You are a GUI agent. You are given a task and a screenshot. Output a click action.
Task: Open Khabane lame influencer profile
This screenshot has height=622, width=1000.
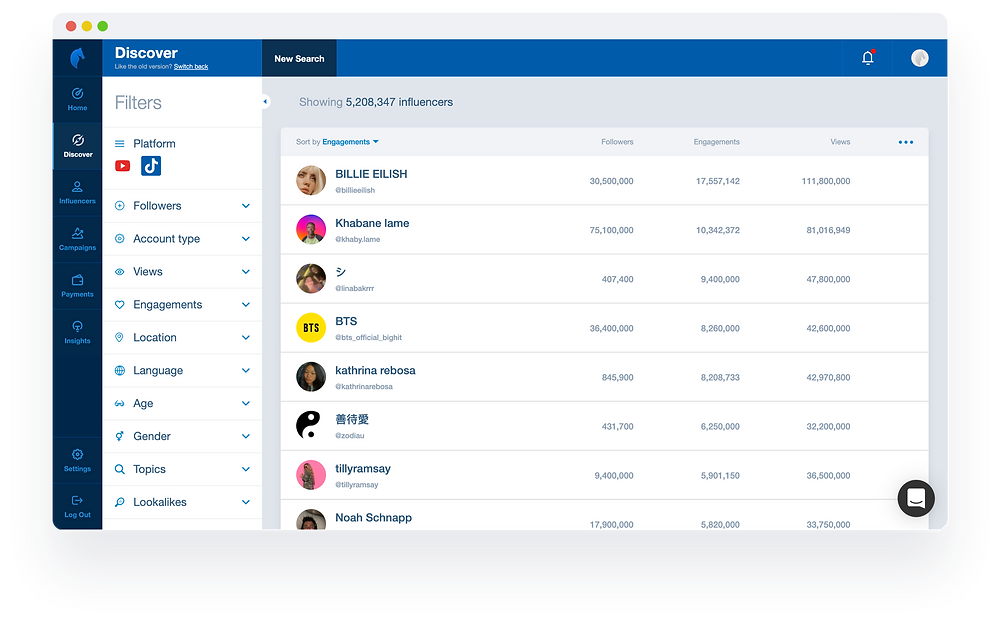pos(372,223)
